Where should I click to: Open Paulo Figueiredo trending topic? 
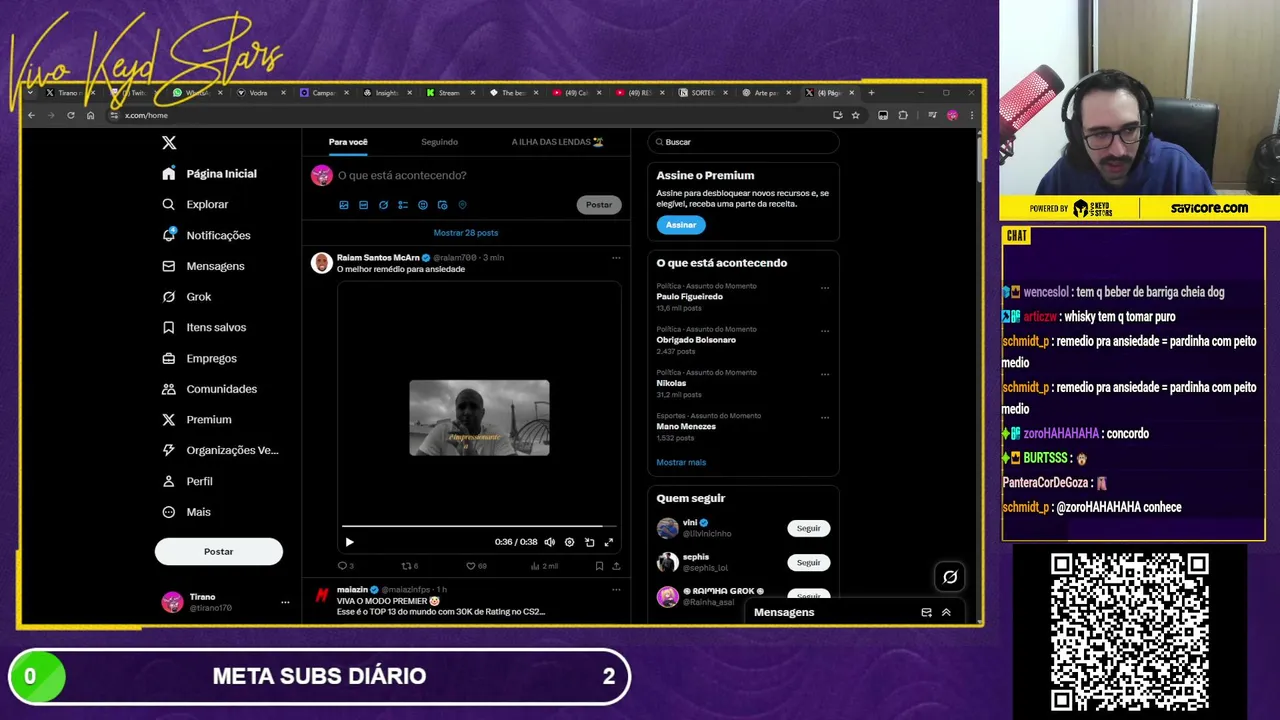coord(689,297)
